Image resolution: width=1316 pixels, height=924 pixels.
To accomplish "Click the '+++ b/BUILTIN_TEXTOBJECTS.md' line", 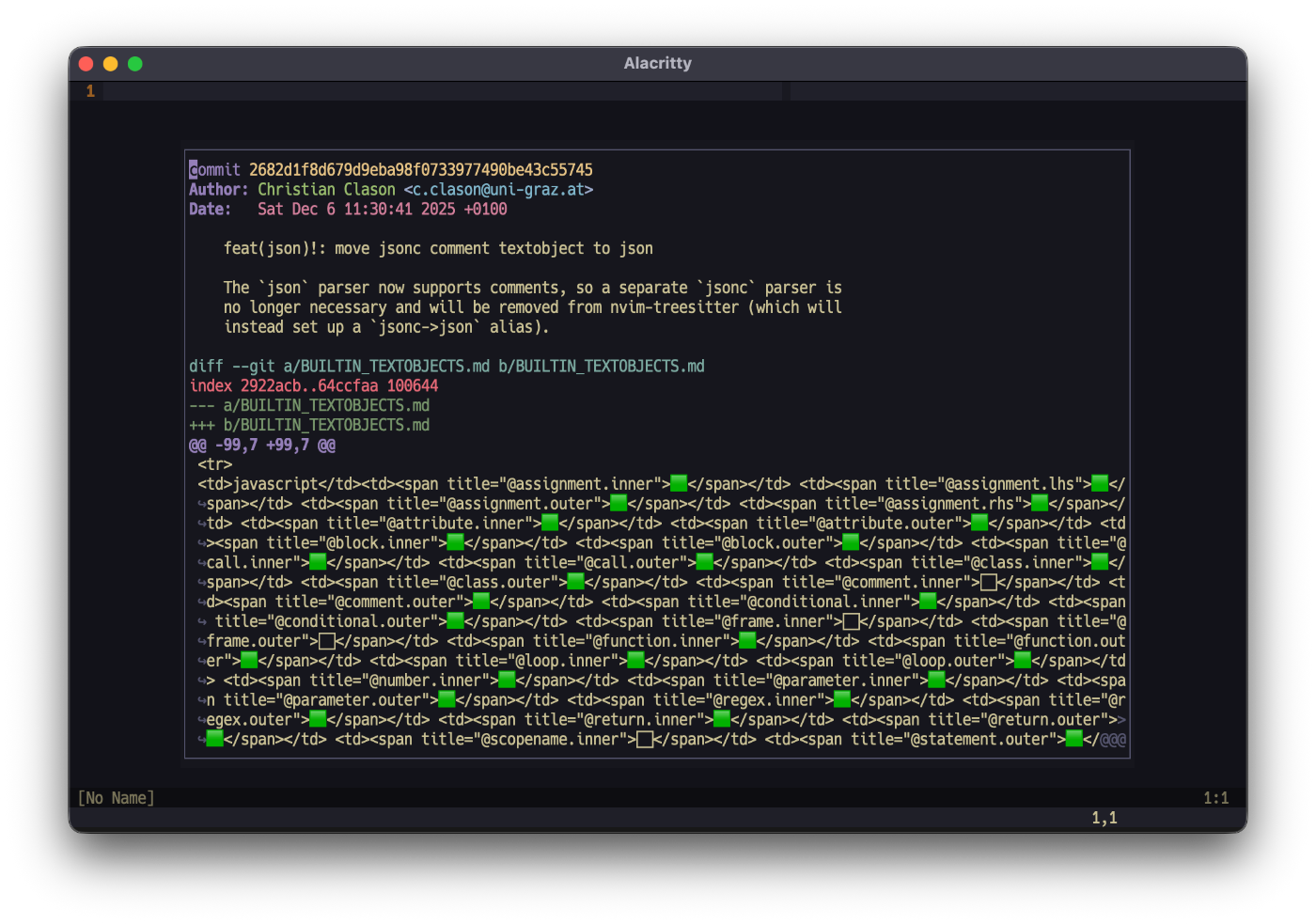I will (x=309, y=426).
